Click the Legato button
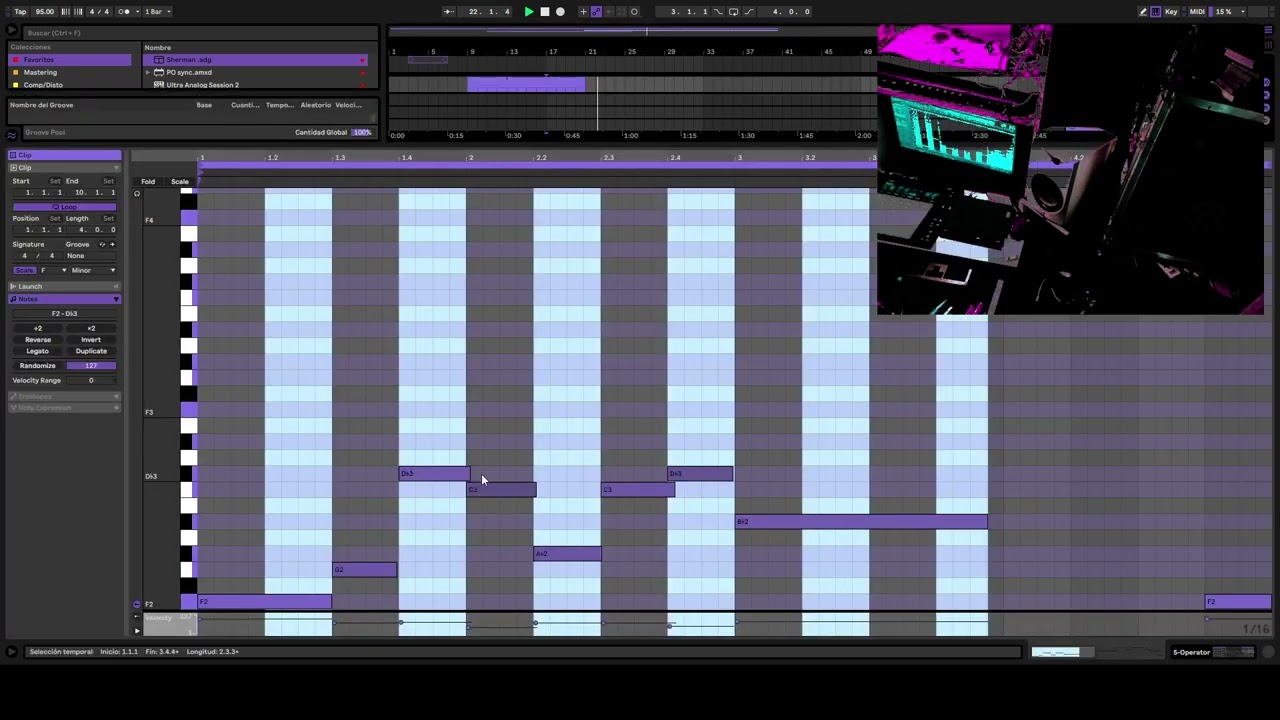1280x720 pixels. pos(38,351)
